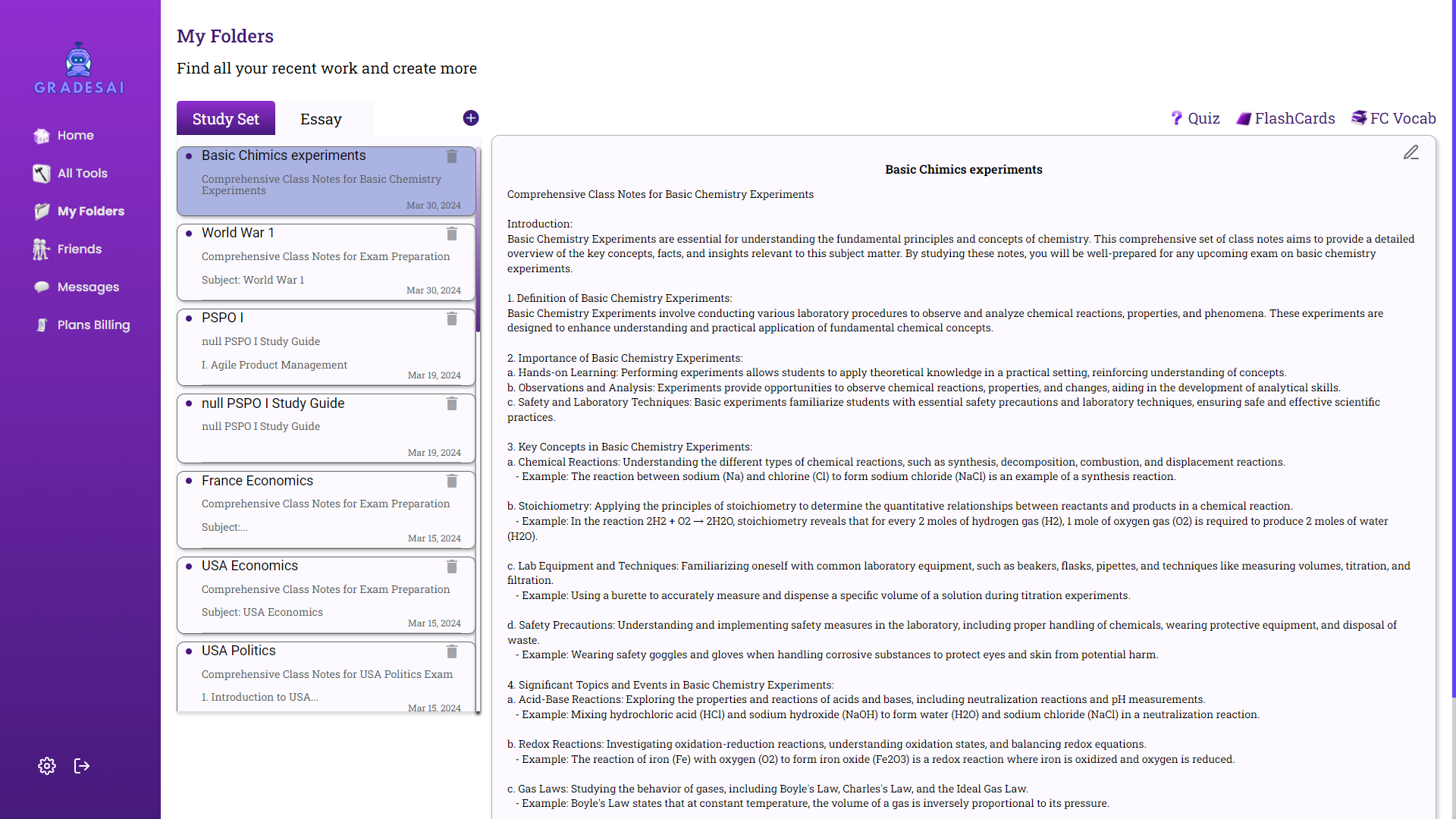Add a new study set with the plus icon
This screenshot has width=1456, height=819.
pos(471,118)
